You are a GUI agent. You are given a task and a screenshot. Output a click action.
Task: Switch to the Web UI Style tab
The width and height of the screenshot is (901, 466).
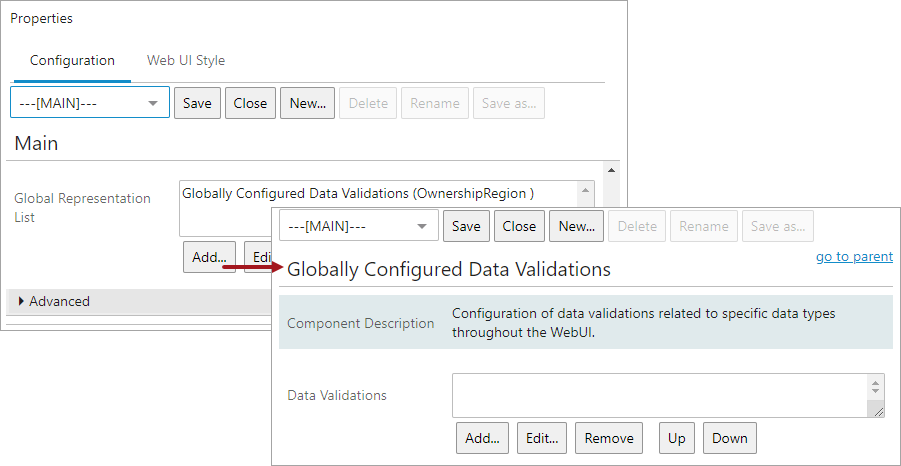(186, 60)
